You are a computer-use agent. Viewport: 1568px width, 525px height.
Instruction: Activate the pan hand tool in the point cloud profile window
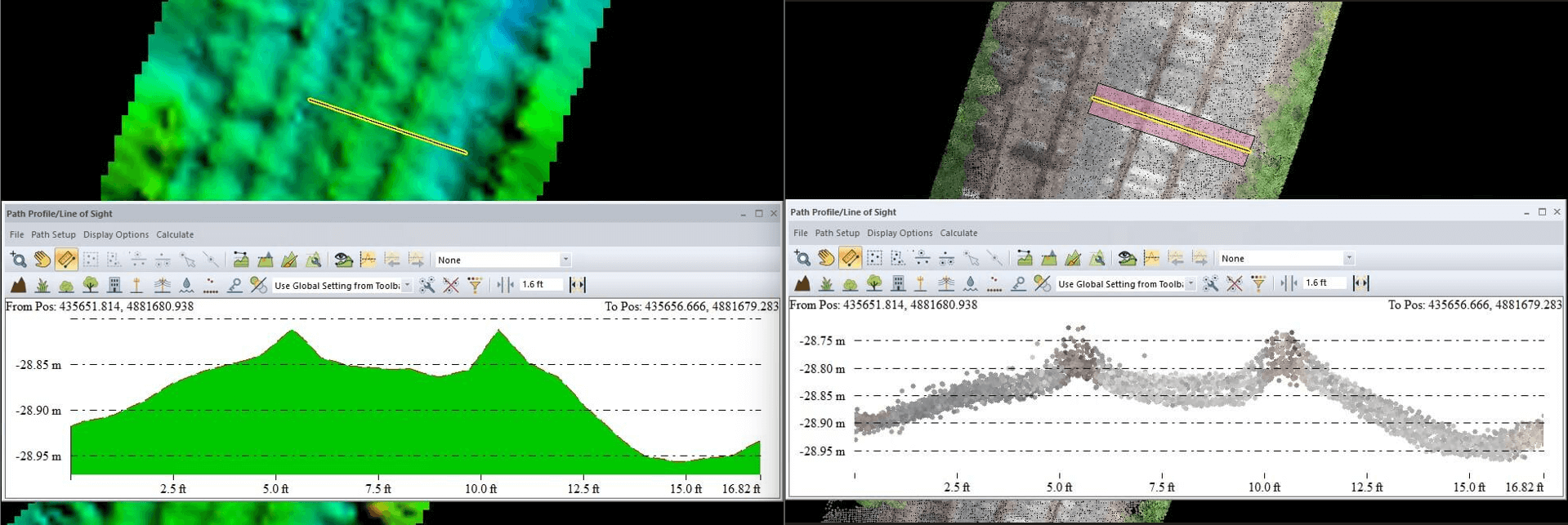point(826,258)
